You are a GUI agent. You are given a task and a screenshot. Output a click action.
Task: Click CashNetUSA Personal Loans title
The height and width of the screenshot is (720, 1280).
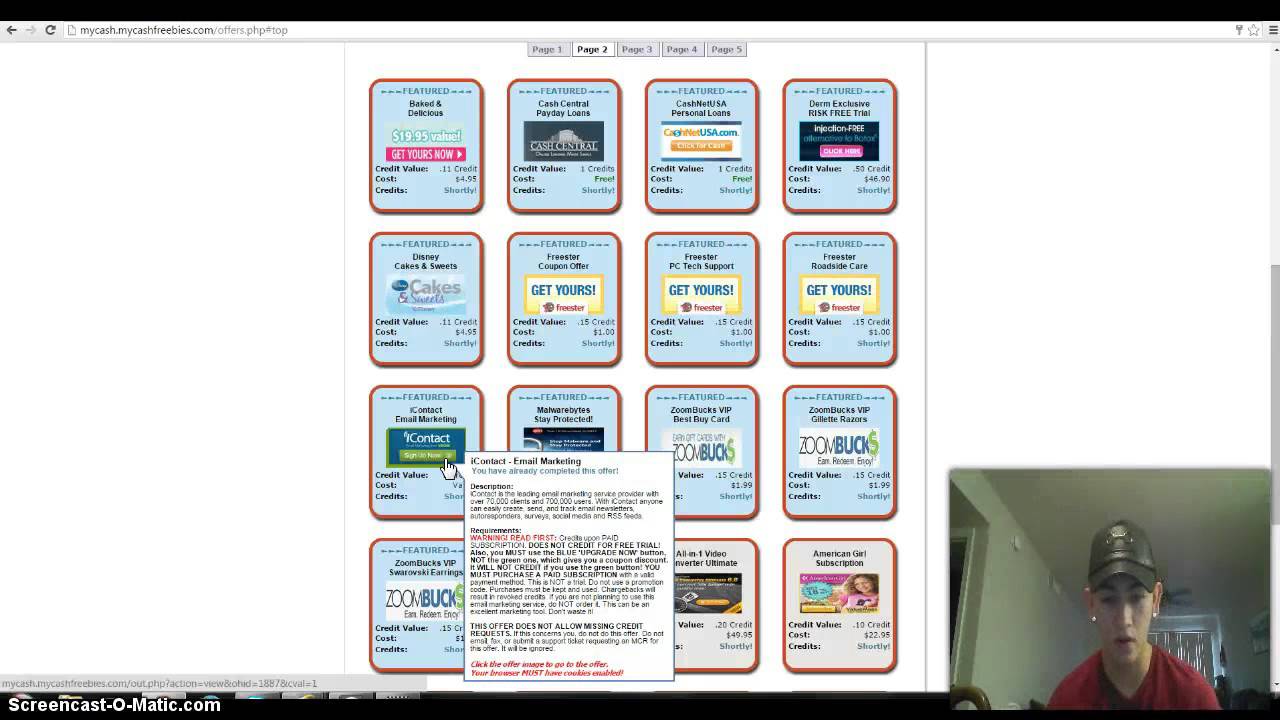(702, 108)
